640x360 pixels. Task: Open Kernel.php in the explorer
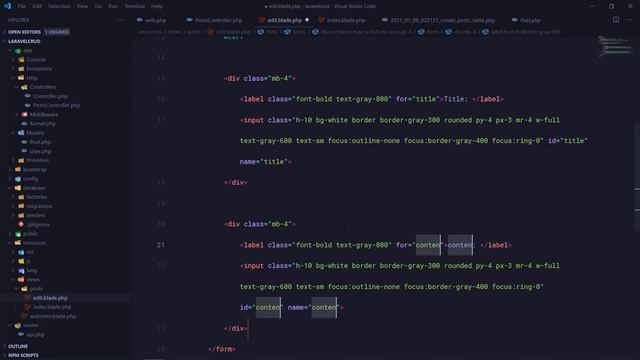pos(42,124)
